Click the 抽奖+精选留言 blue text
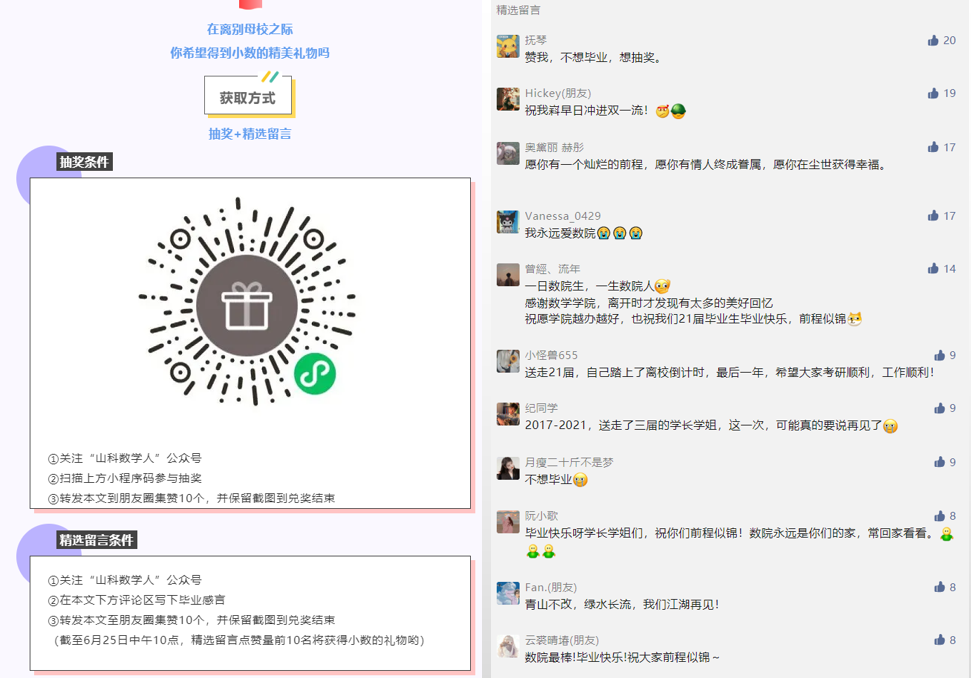Image resolution: width=971 pixels, height=678 pixels. point(249,133)
